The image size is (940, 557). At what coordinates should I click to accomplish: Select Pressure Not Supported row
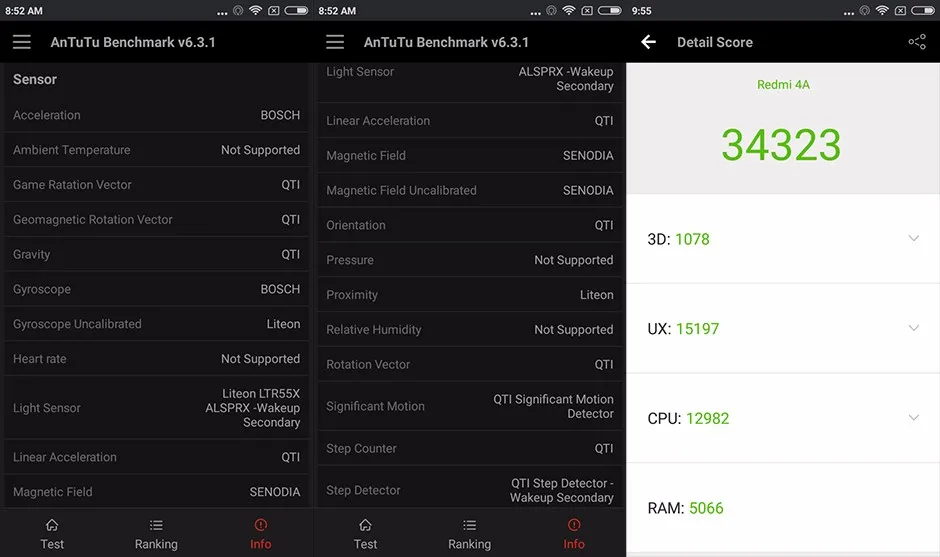click(x=470, y=260)
